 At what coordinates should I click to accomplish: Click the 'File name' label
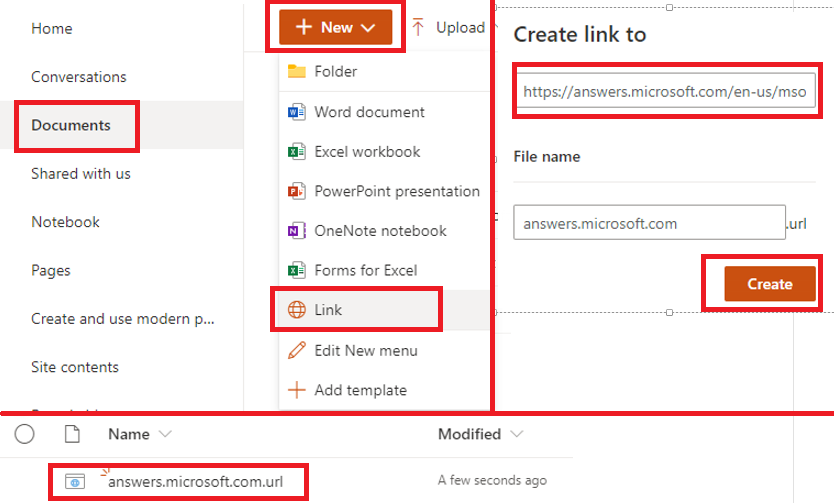(x=547, y=157)
